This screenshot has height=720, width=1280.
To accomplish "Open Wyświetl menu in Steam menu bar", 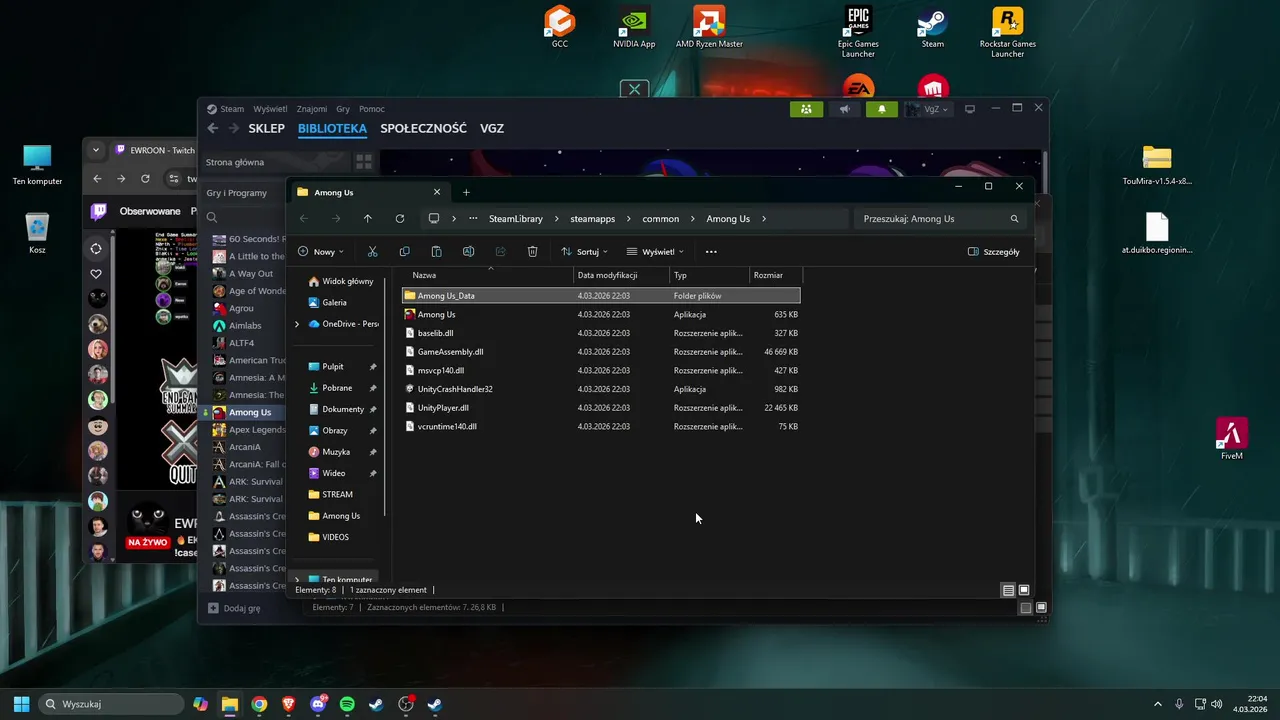I will 270,109.
